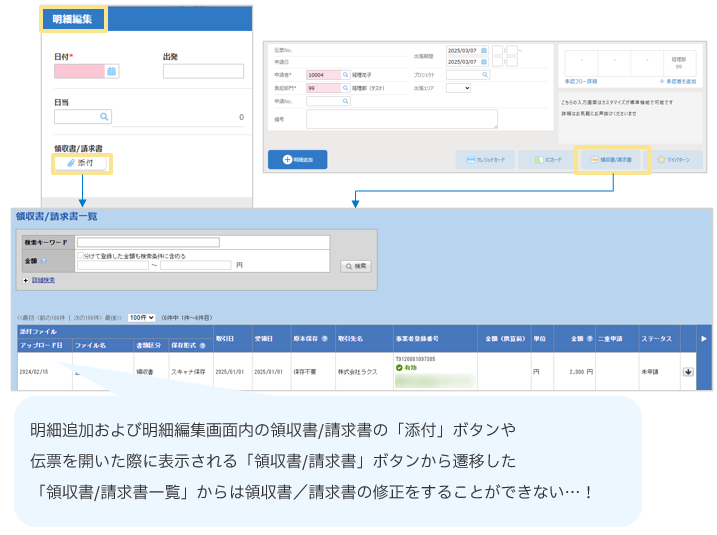Click the 検索キーワード input field
The width and height of the screenshot is (717, 535).
(148, 242)
